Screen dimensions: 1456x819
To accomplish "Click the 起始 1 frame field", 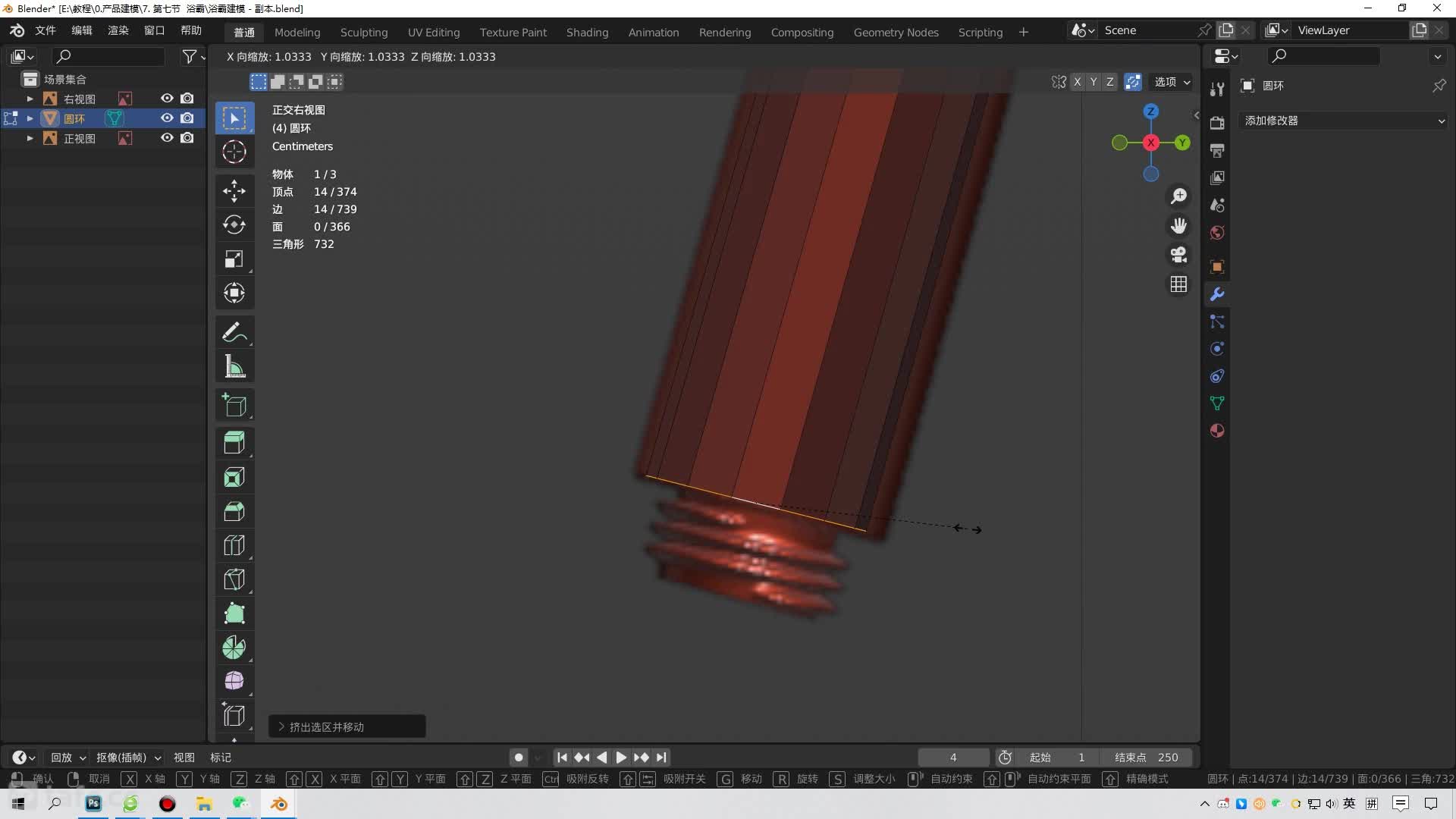I will [1057, 757].
